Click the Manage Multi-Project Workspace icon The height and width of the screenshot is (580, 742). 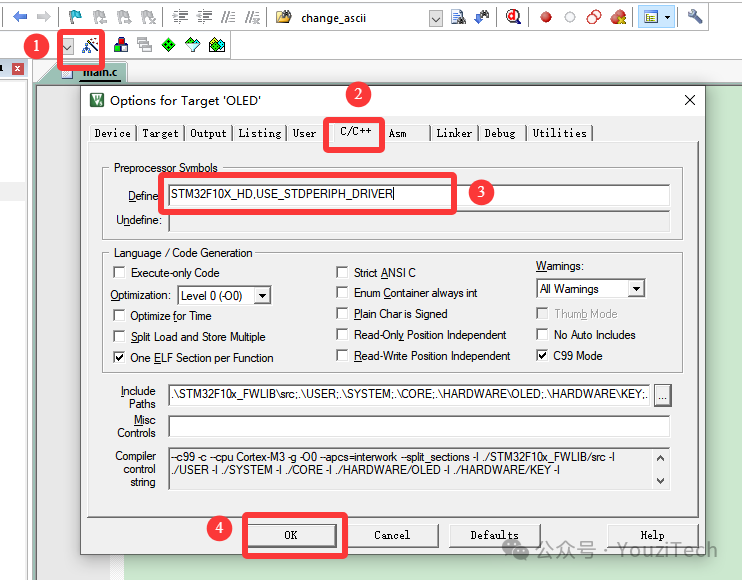(144, 45)
